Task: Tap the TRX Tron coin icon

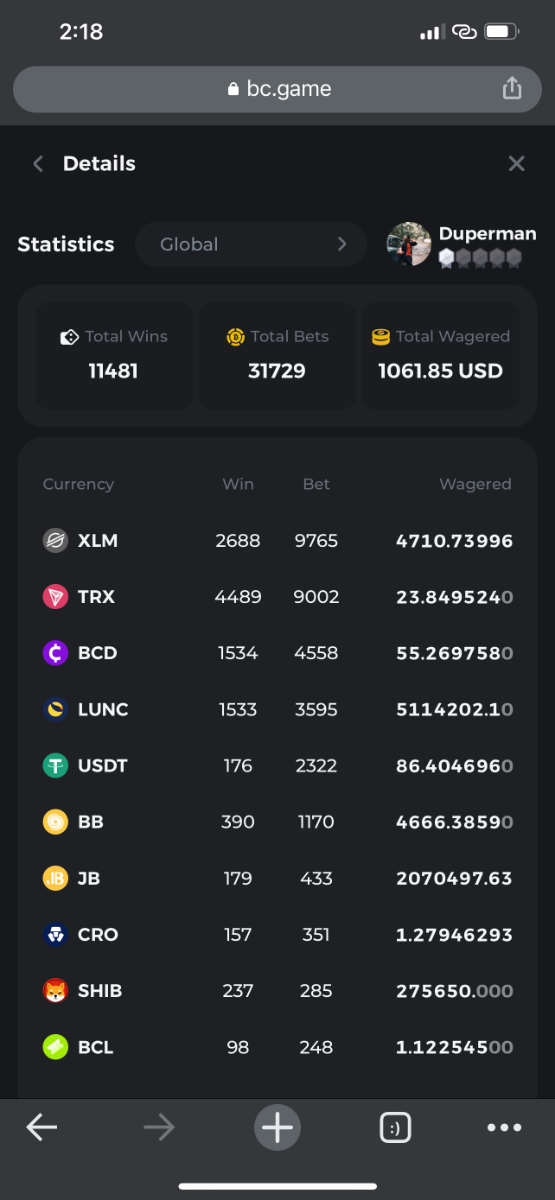Action: (55, 597)
